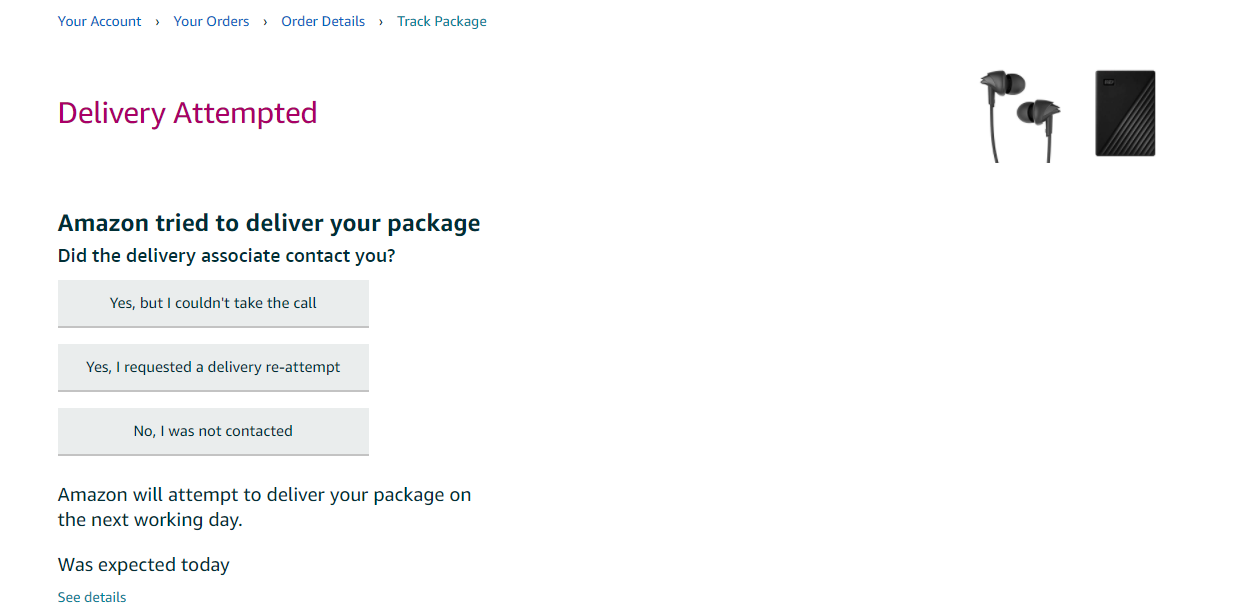Click chevron before the Track Package breadcrumb
Viewport: 1239px width, 613px height.
[381, 21]
